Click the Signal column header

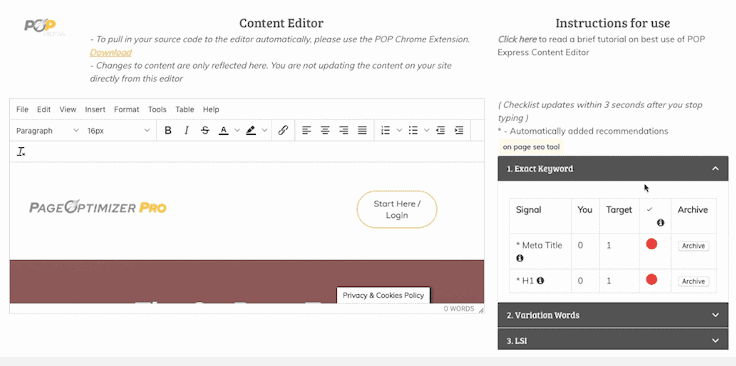click(x=529, y=210)
